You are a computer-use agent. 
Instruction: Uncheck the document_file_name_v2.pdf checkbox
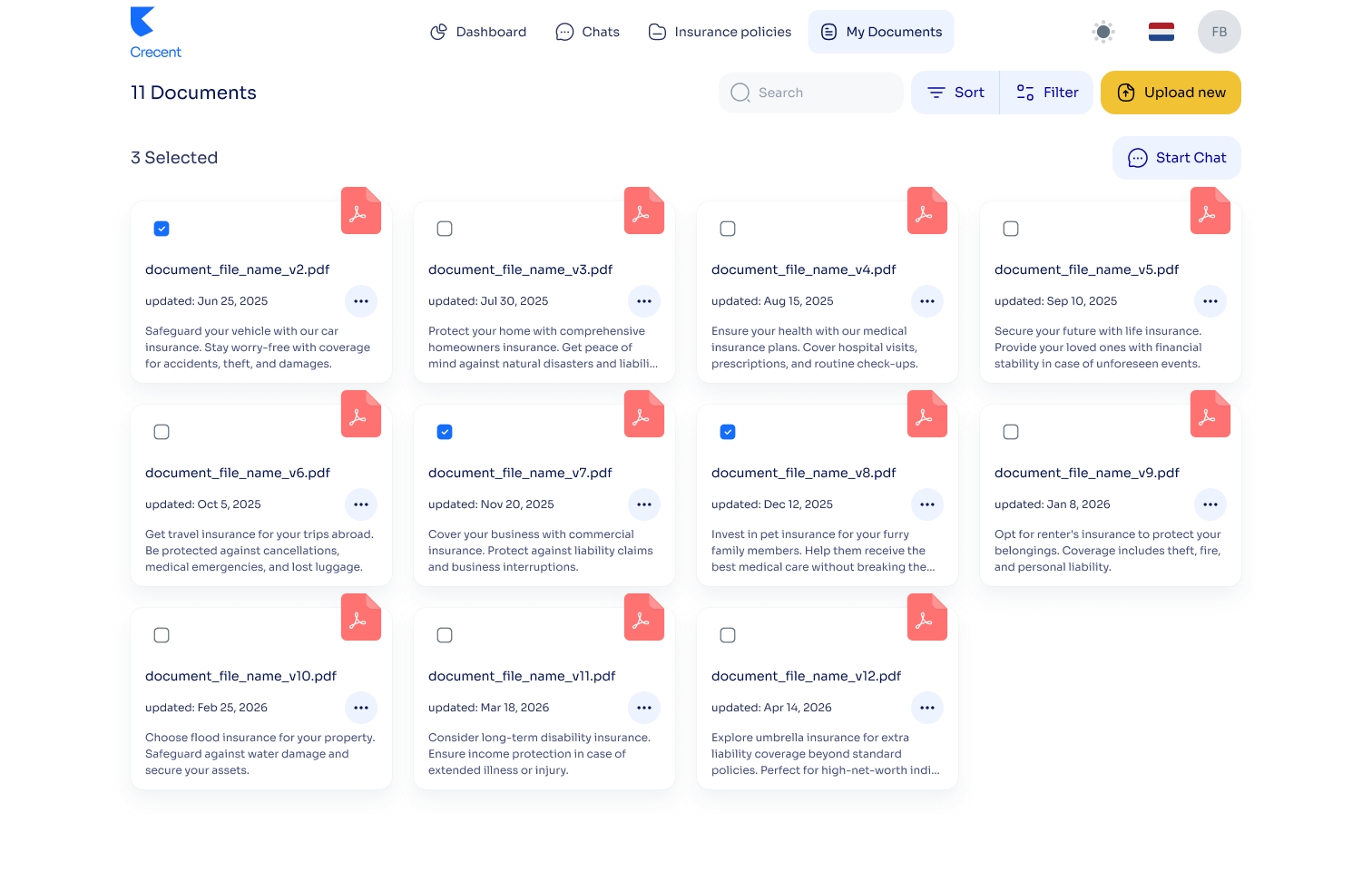[x=162, y=229]
